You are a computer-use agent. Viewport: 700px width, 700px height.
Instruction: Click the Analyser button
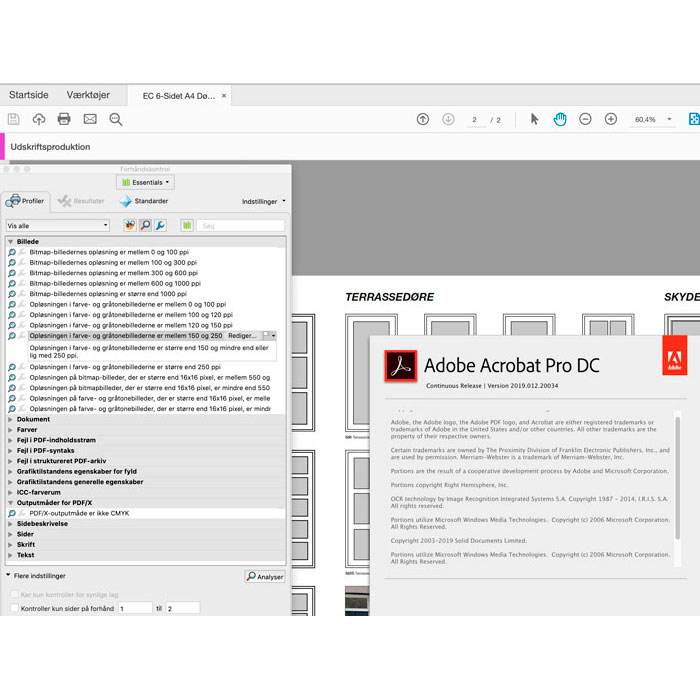pos(265,576)
